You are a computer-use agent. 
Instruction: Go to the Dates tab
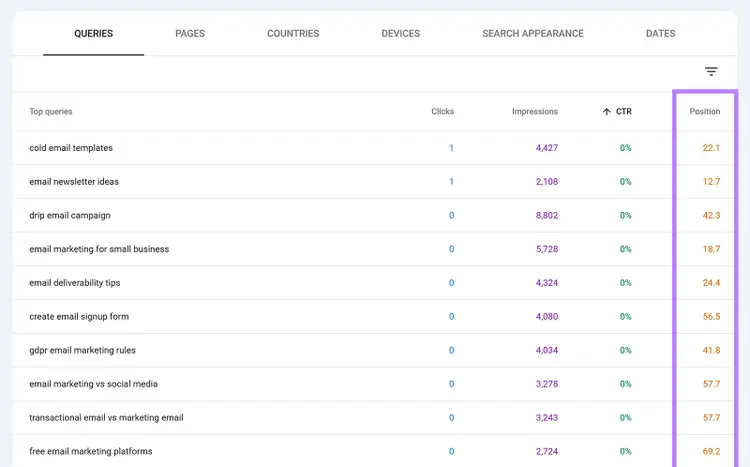click(660, 33)
